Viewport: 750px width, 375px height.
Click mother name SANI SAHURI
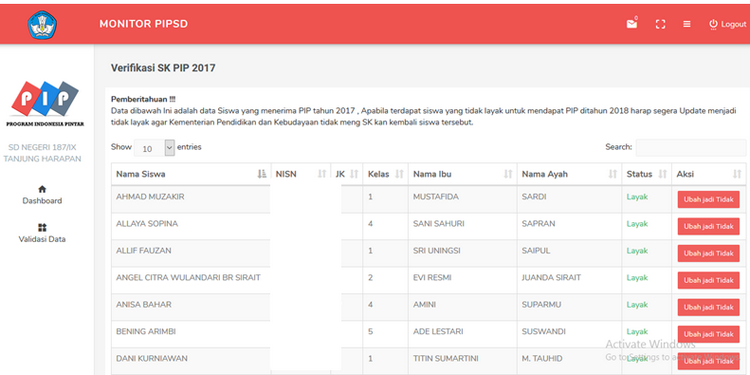(439, 223)
